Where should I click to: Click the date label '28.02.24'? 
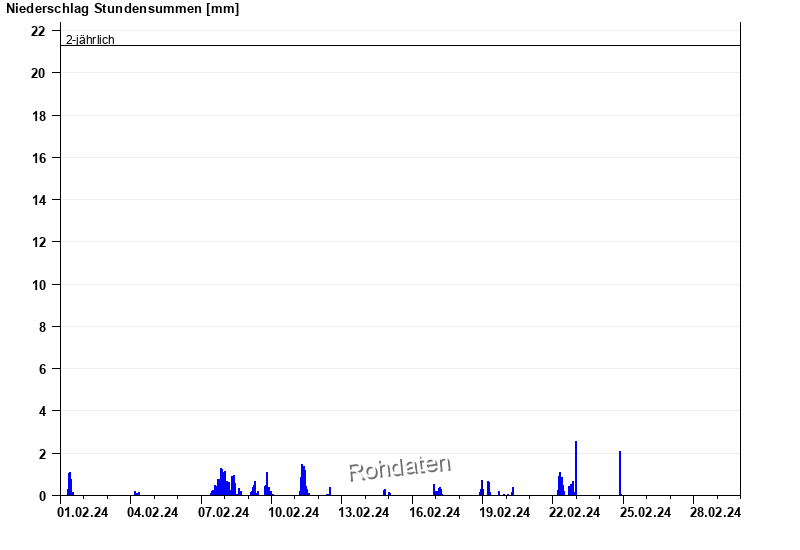tap(715, 512)
